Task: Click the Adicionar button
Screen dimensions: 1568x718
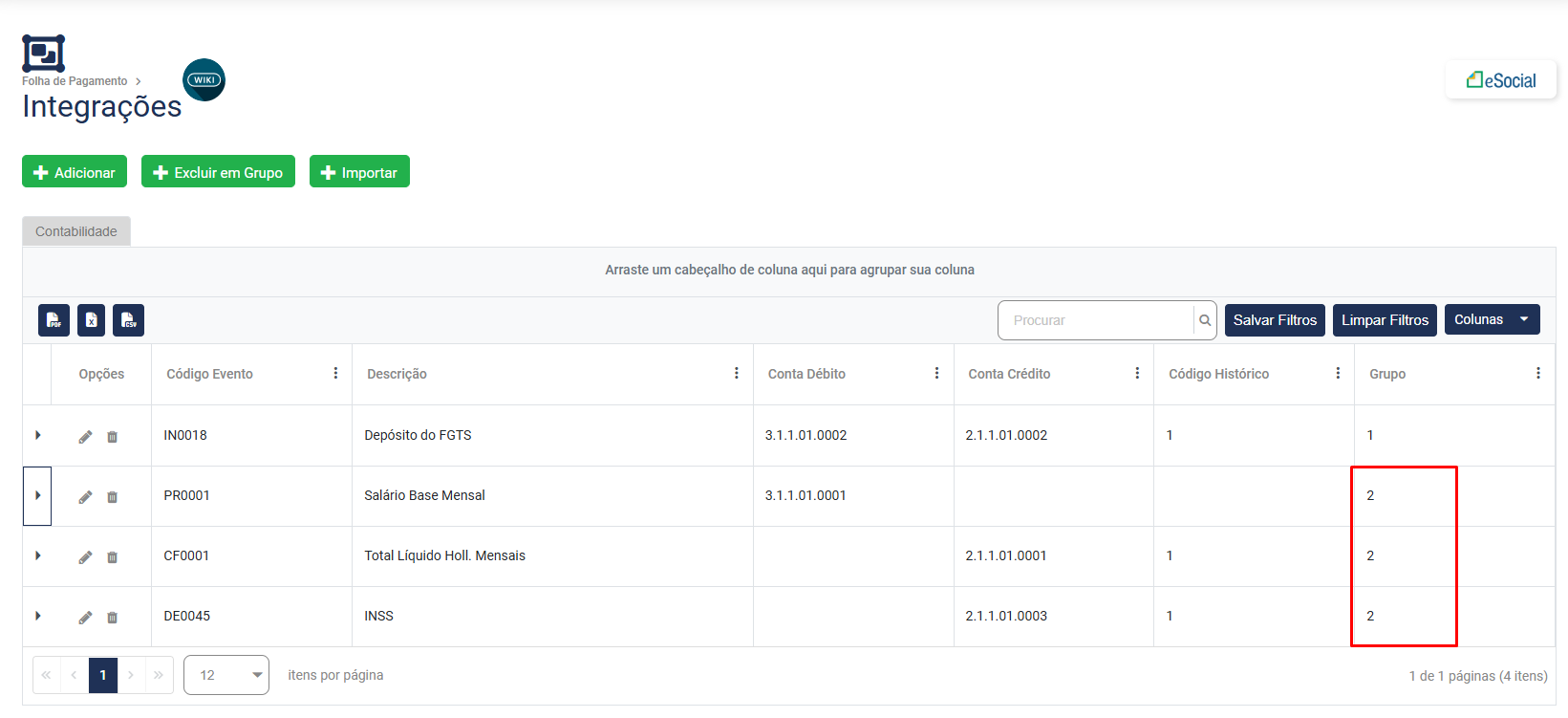Action: pyautogui.click(x=75, y=172)
